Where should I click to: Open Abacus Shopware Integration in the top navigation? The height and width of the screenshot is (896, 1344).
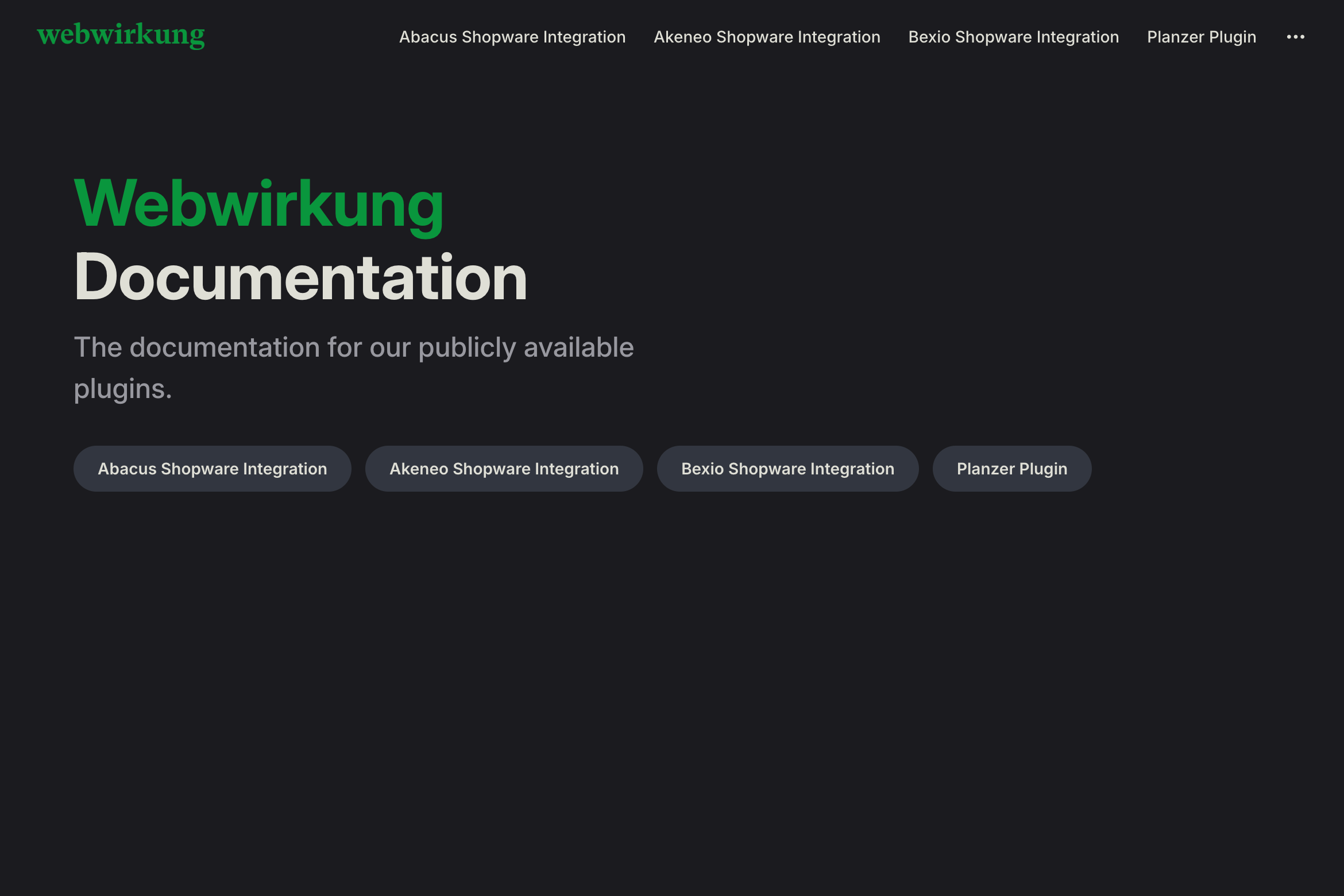(x=512, y=37)
